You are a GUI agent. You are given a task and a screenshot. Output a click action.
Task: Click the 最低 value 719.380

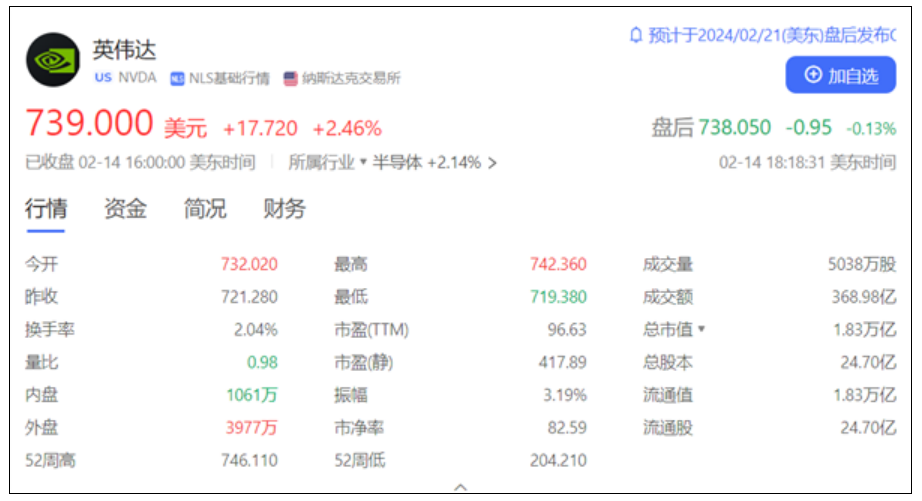pyautogui.click(x=558, y=296)
